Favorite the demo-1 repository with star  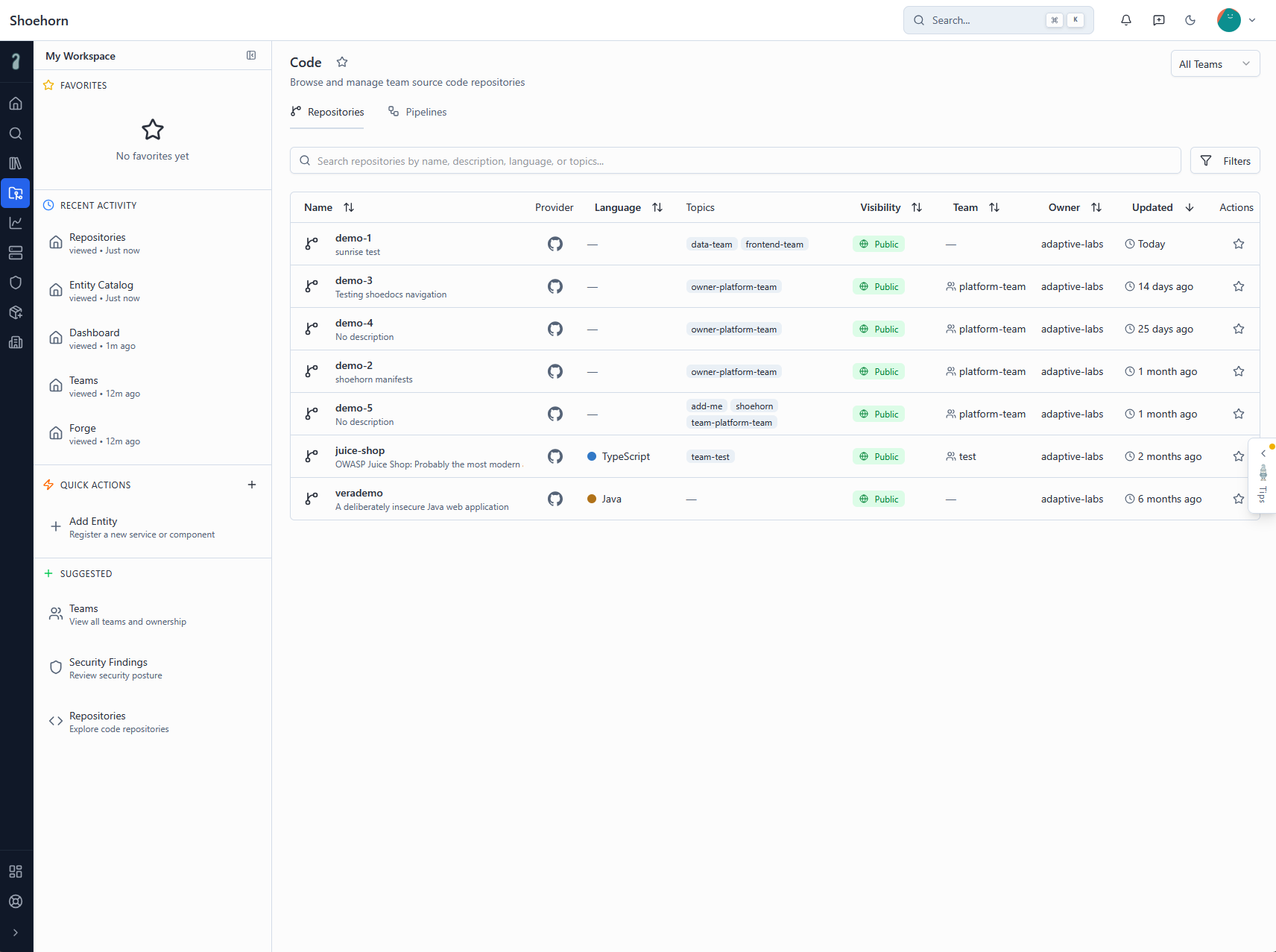click(1238, 244)
